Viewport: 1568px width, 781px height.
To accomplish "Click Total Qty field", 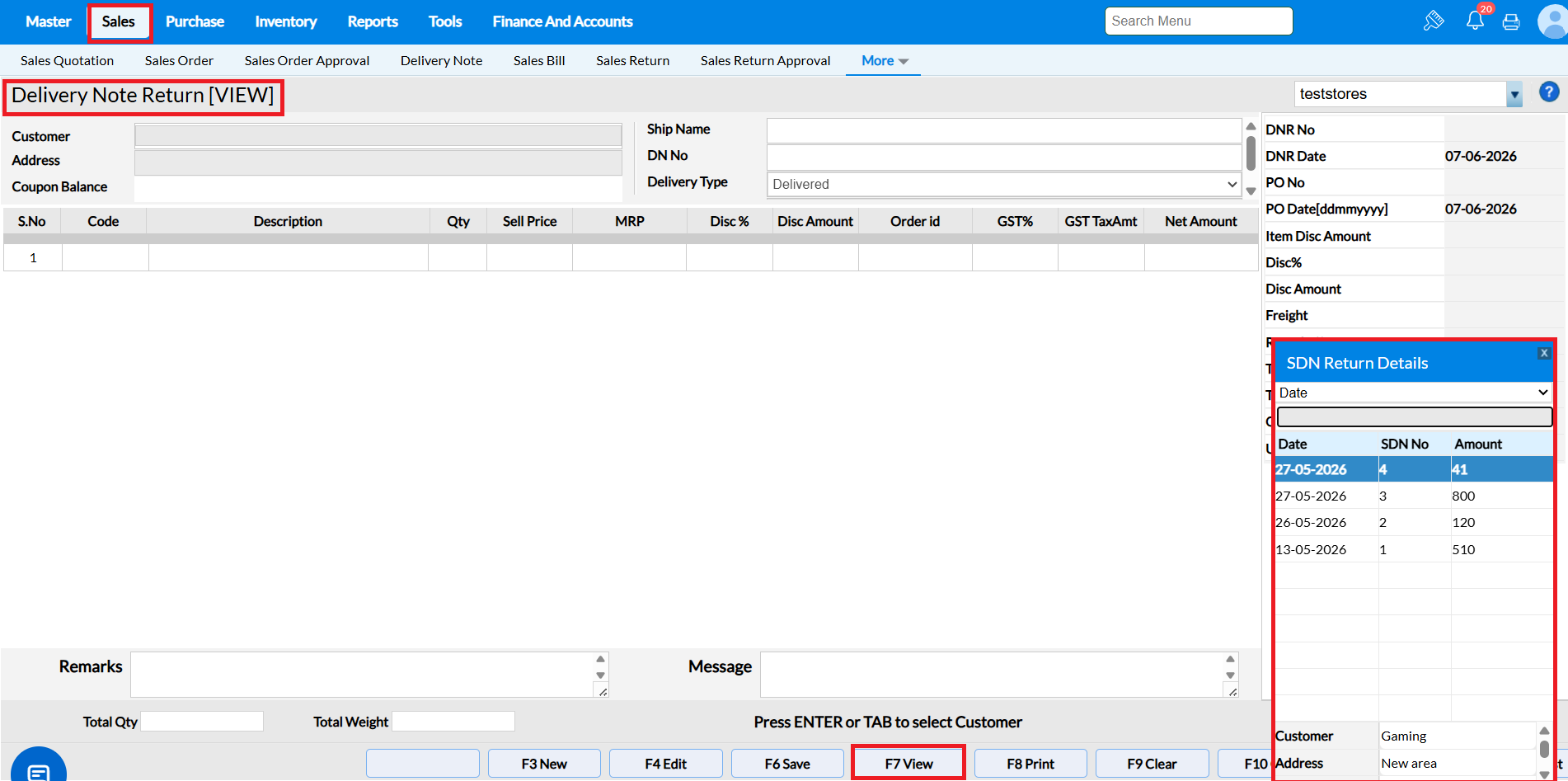I will pos(202,722).
